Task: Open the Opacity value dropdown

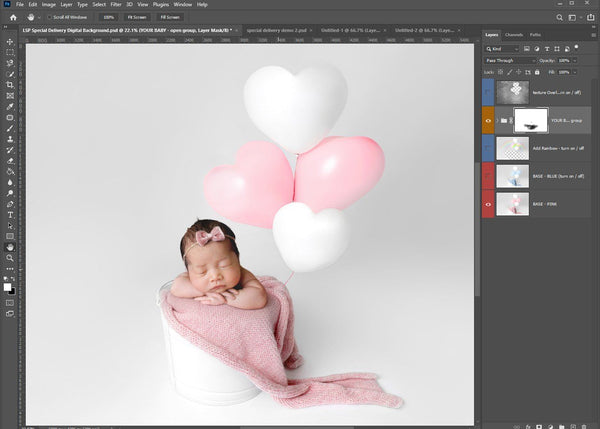Action: (x=574, y=60)
